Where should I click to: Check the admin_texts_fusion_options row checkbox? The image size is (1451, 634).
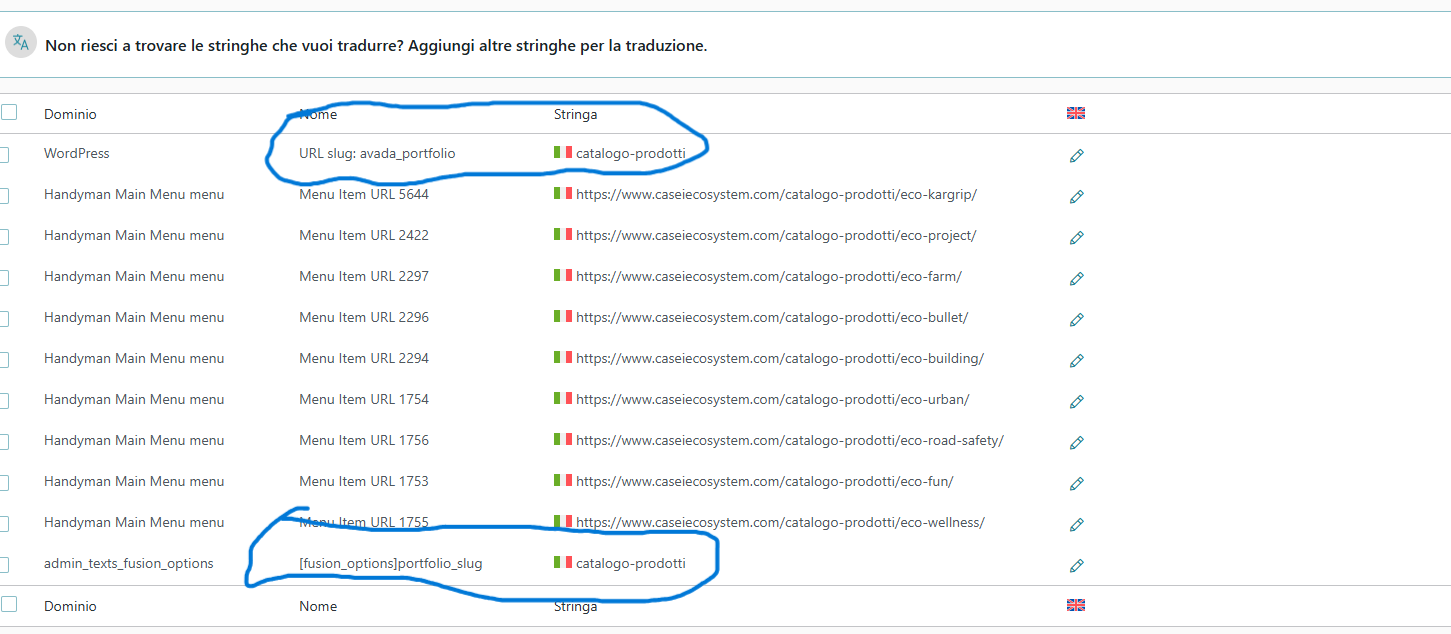point(4,565)
